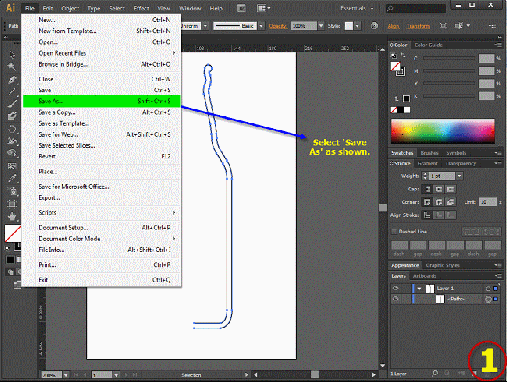Enable the Dashed Line checkbox
This screenshot has height=382, width=507.
394,231
